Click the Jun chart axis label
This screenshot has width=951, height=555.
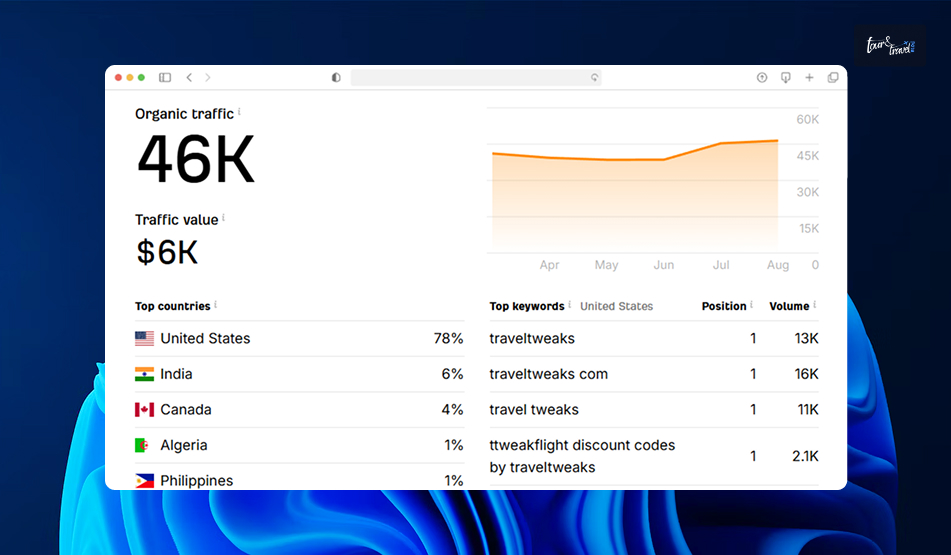click(664, 265)
